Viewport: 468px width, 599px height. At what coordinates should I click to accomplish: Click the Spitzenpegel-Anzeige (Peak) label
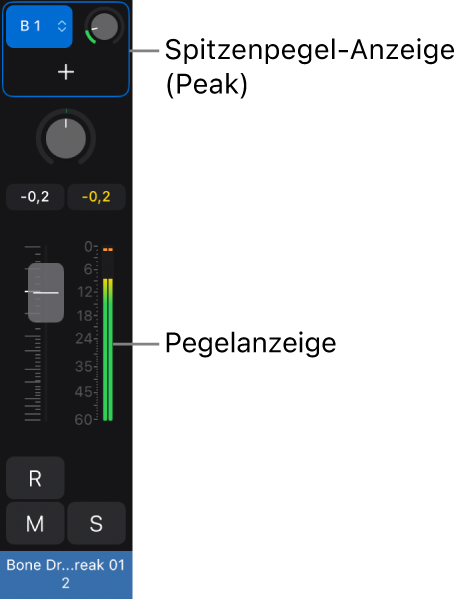click(x=310, y=67)
